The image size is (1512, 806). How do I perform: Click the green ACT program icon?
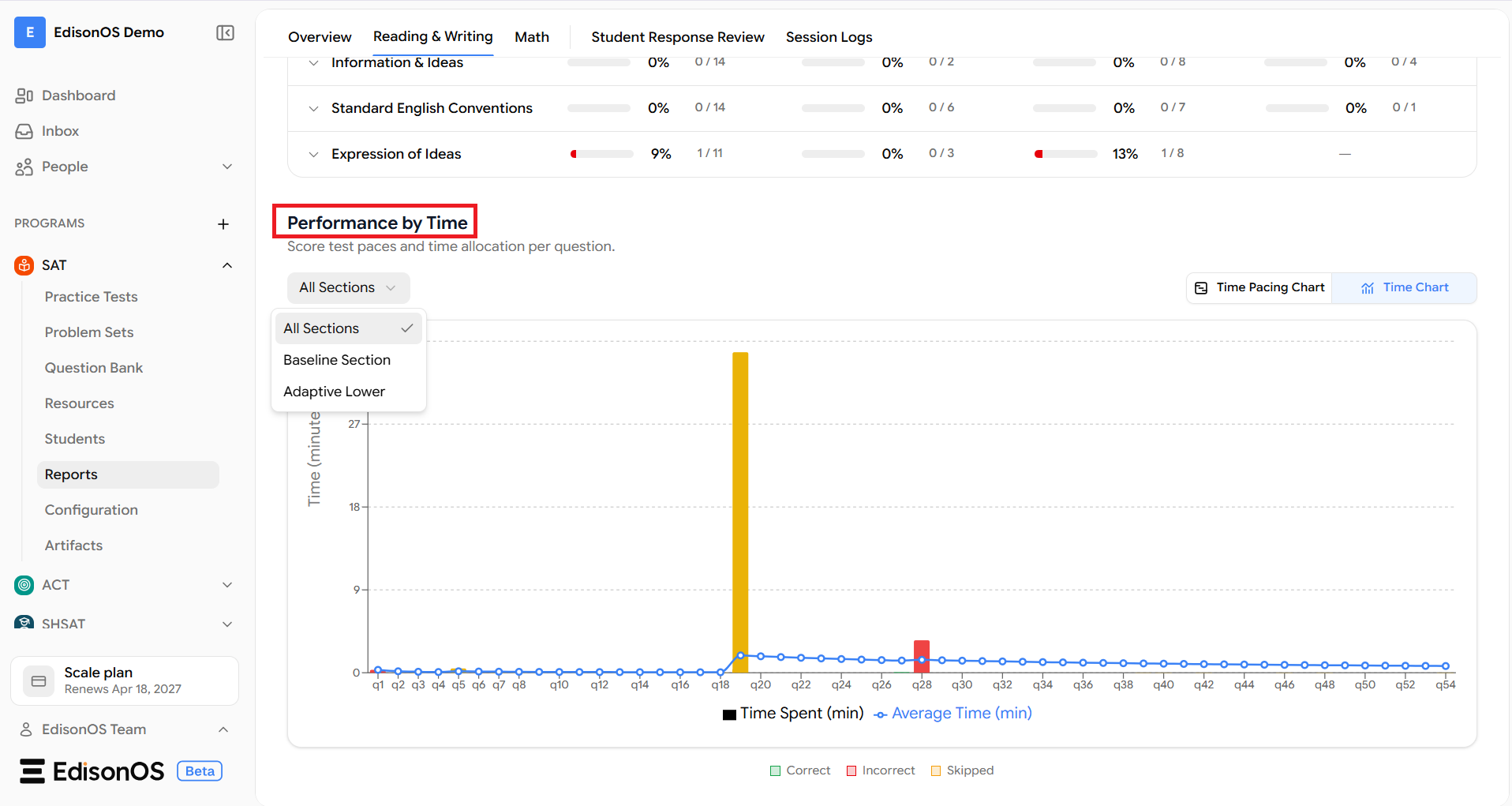point(24,585)
